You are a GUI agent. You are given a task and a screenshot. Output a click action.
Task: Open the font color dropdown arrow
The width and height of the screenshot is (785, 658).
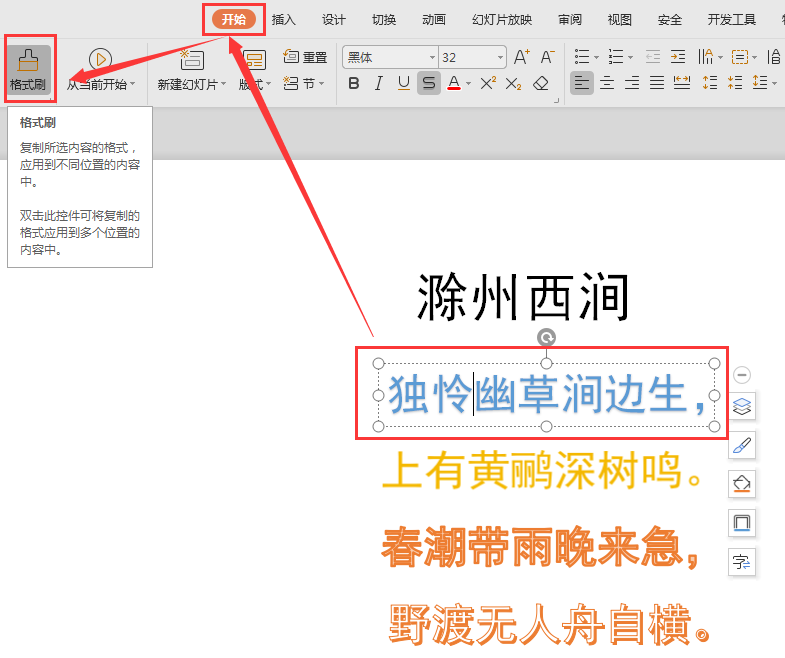[x=468, y=84]
